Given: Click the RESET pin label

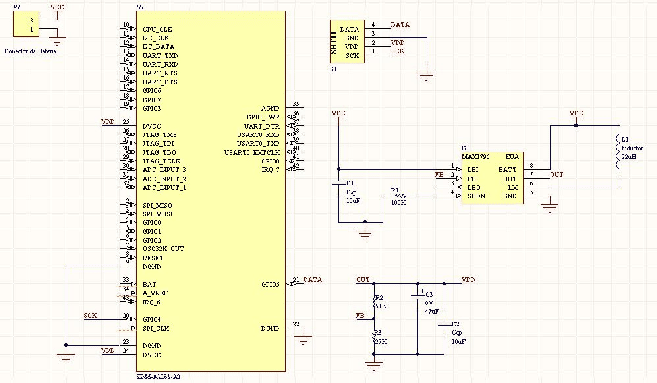Looking at the screenshot, I should click(x=153, y=258).
